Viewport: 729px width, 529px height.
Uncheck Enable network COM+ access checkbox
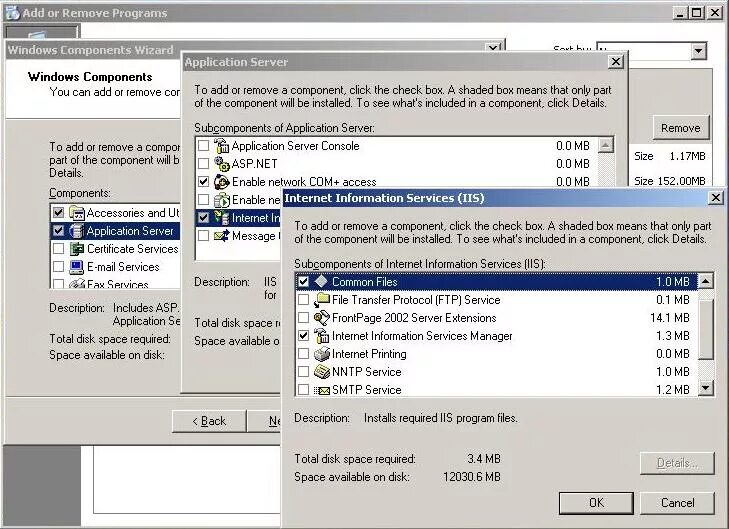203,182
